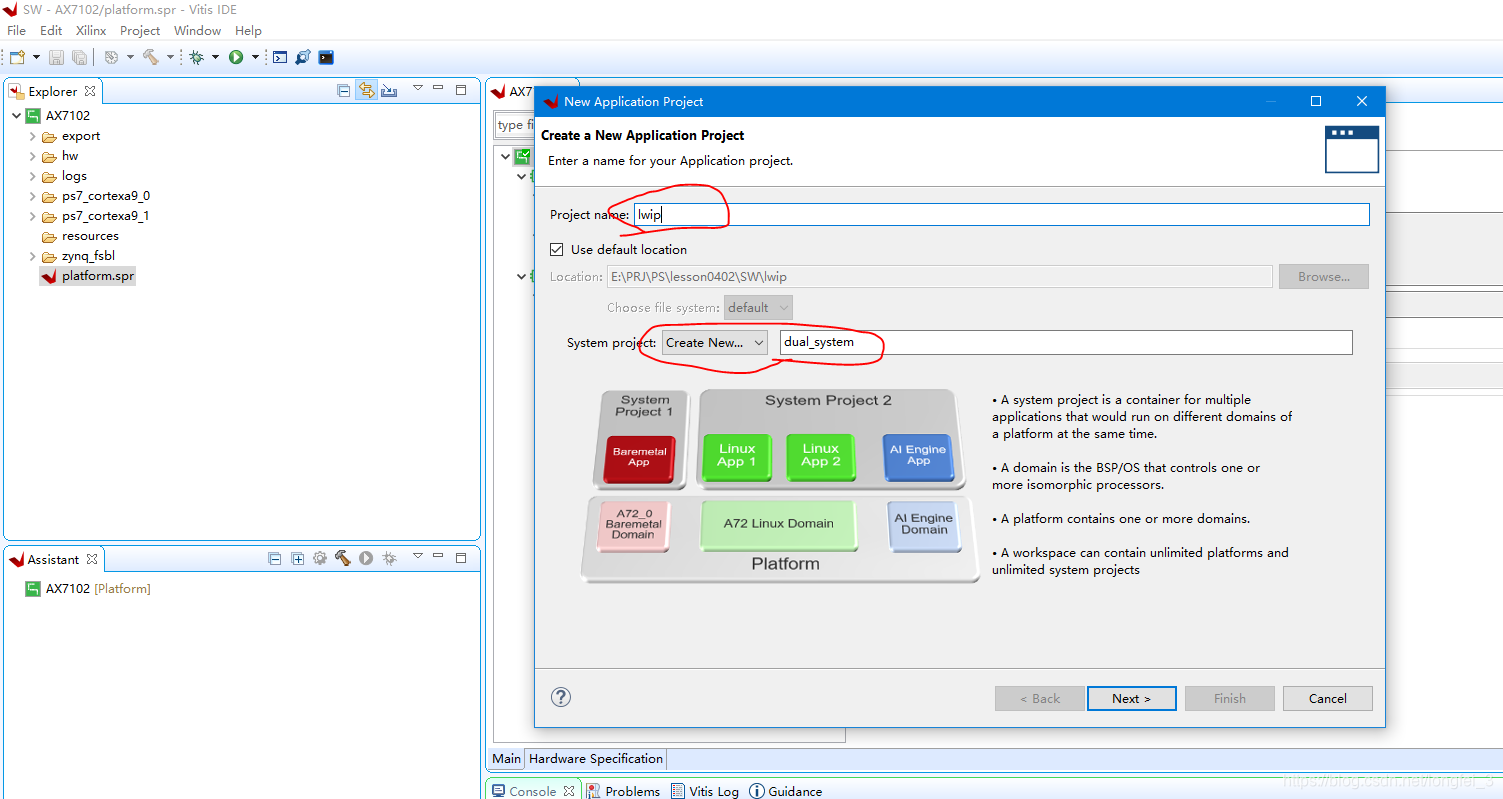This screenshot has width=1503, height=799.
Task: Maximize the Explorer panel
Action: click(x=461, y=89)
